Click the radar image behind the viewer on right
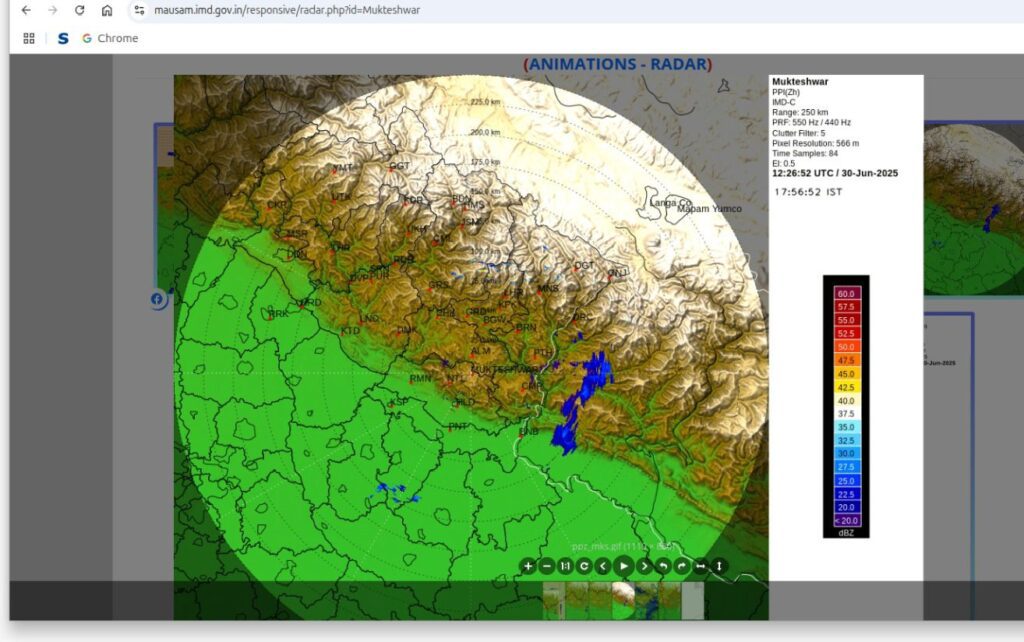 [974, 209]
